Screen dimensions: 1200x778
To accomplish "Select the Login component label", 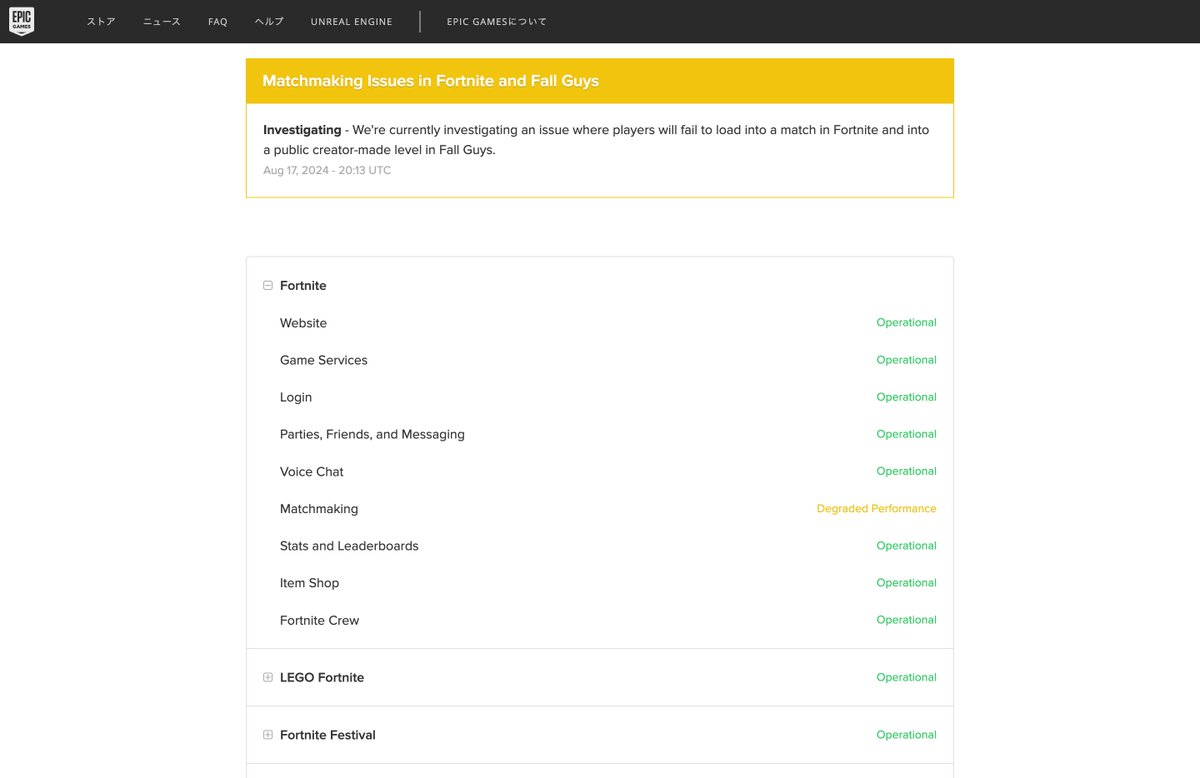I will [296, 397].
